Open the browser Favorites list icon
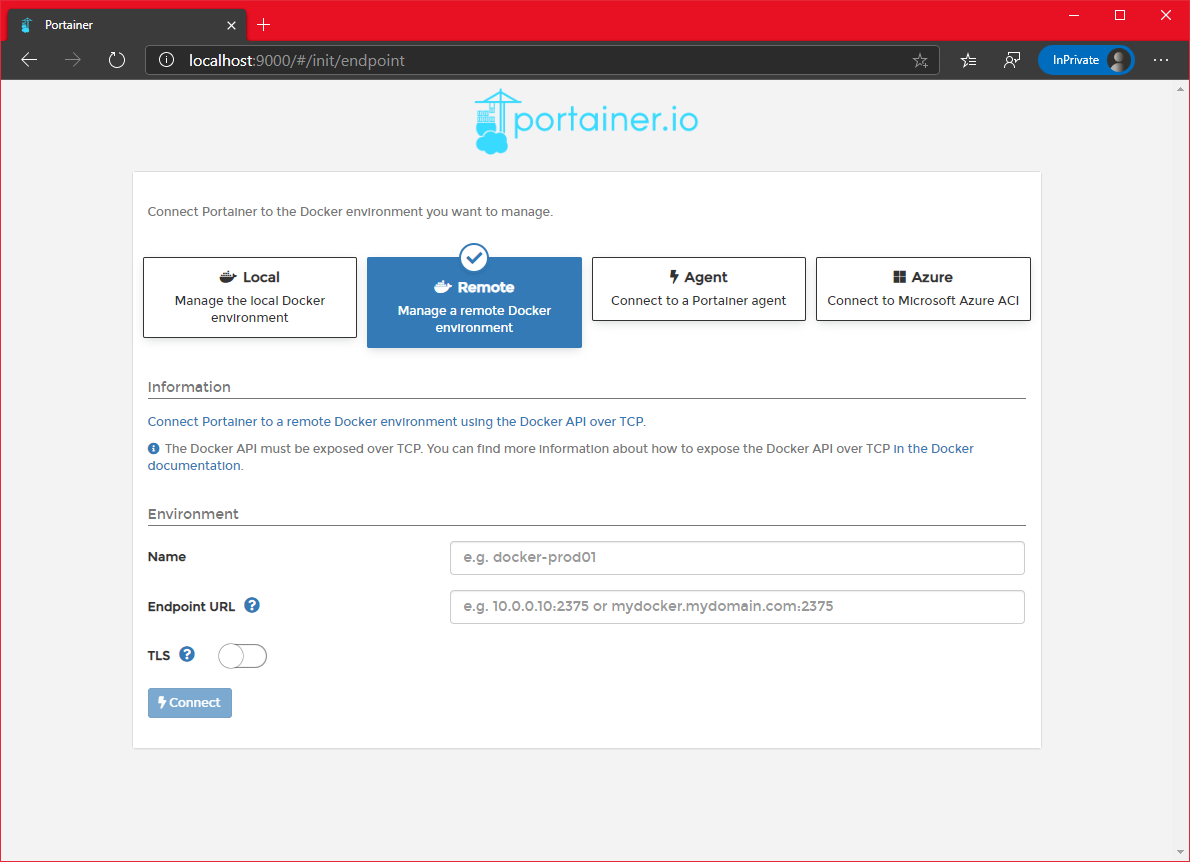The height and width of the screenshot is (862, 1190). 968,60
